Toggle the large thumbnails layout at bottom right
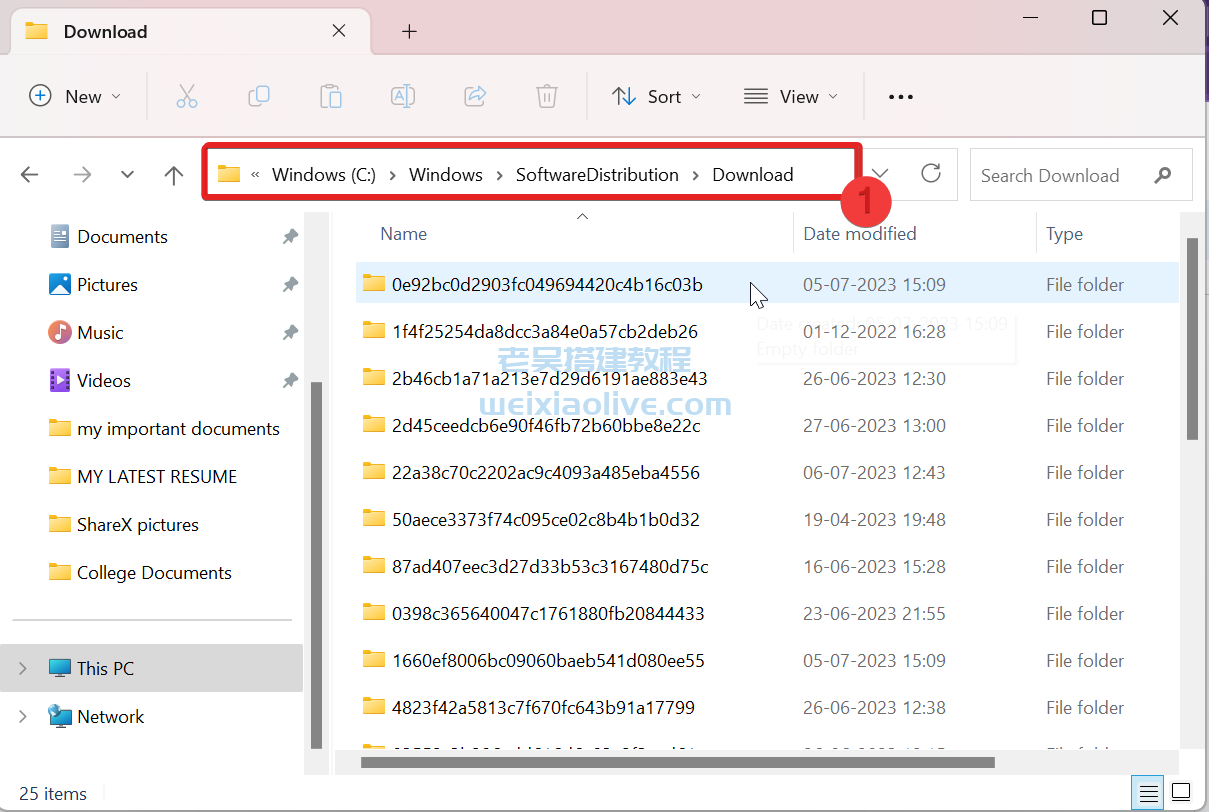Viewport: 1209px width, 812px height. (x=1180, y=792)
